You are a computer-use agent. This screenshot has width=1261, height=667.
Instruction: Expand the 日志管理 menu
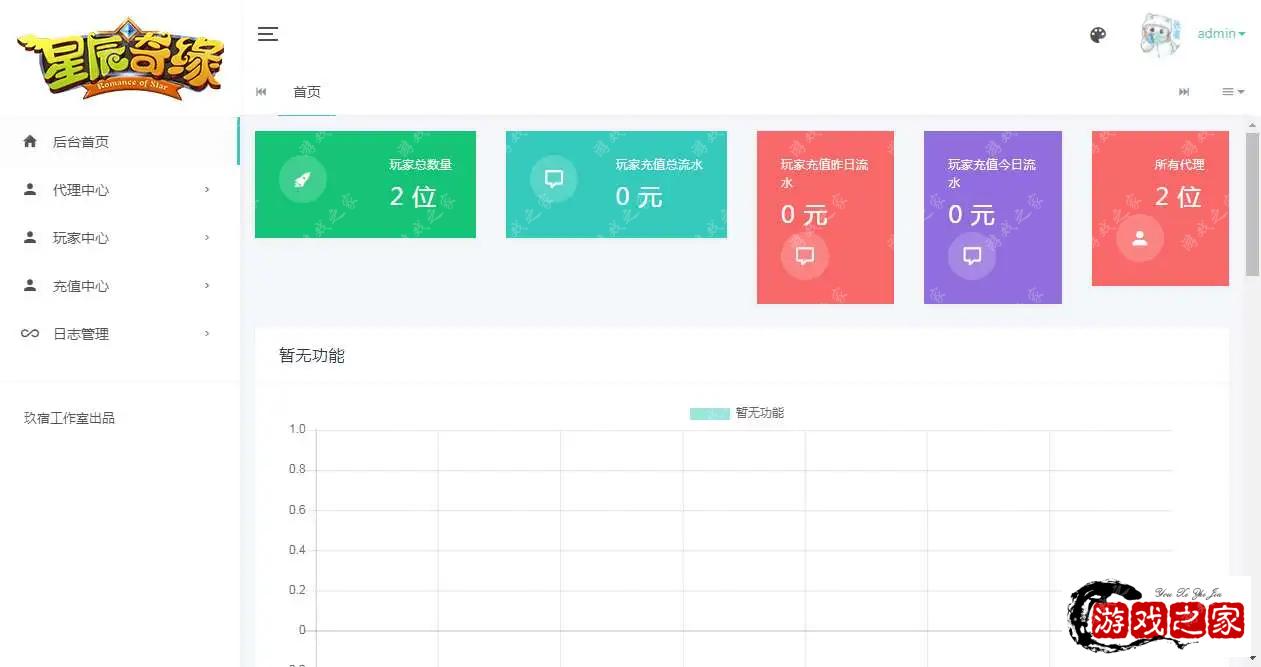point(81,334)
